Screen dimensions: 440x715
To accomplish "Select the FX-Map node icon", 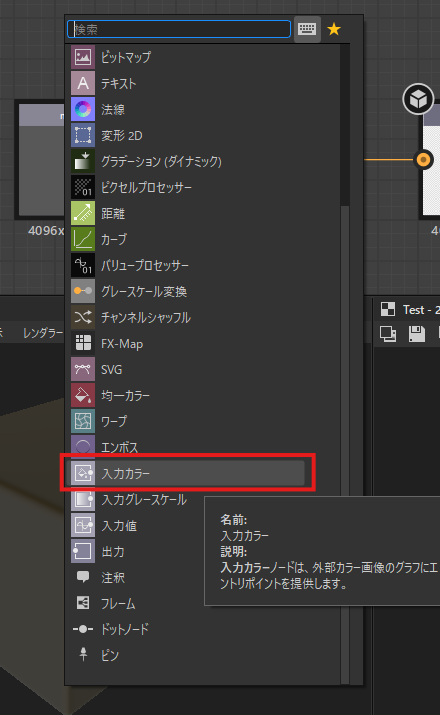I will click(x=83, y=343).
